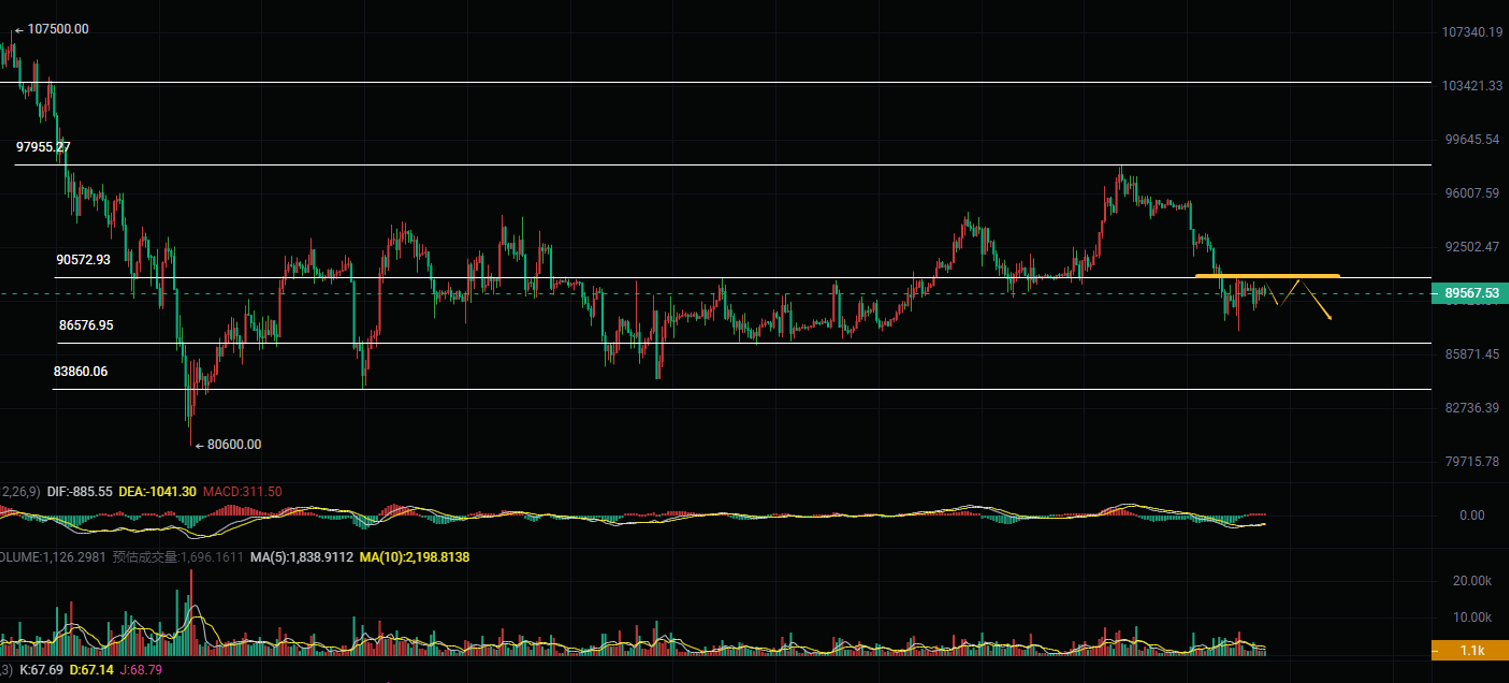Click the 80600.00 low price marker
This screenshot has height=683, width=1509.
coord(233,444)
